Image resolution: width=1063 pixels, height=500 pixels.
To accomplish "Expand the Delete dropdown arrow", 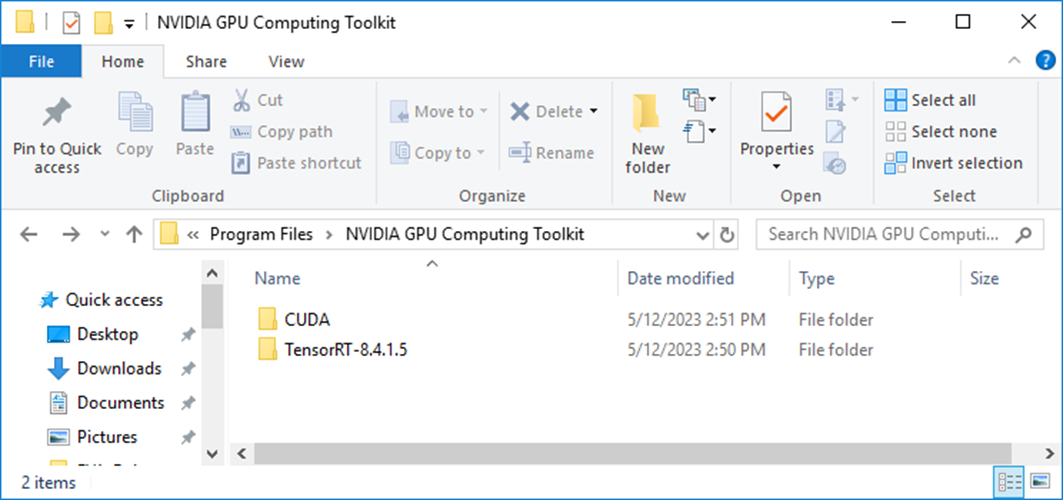I will pyautogui.click(x=593, y=111).
